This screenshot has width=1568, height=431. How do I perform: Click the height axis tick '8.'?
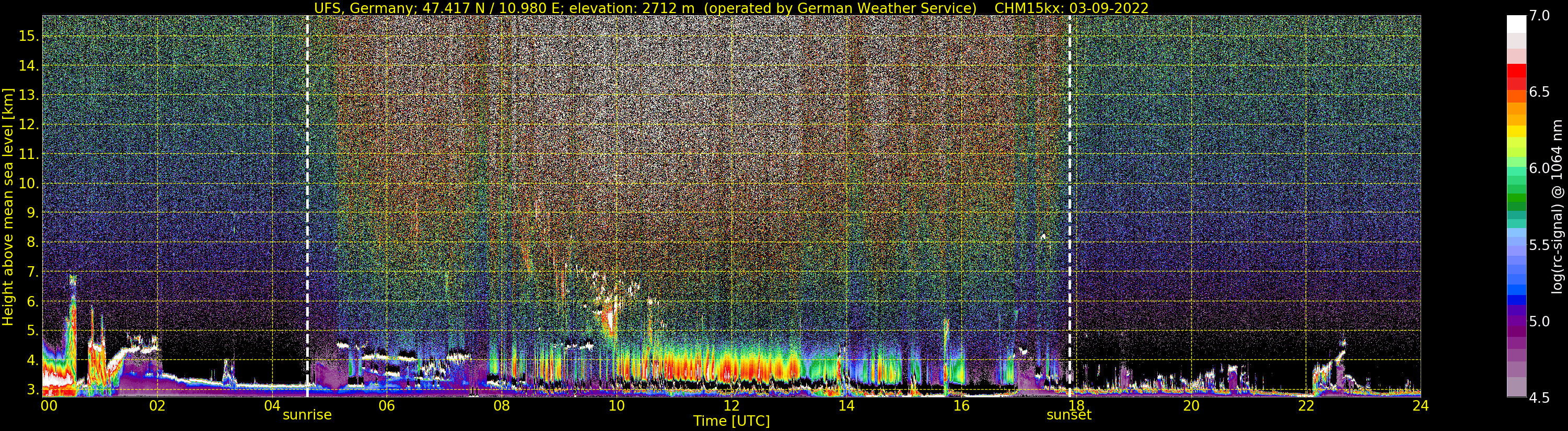click(32, 242)
